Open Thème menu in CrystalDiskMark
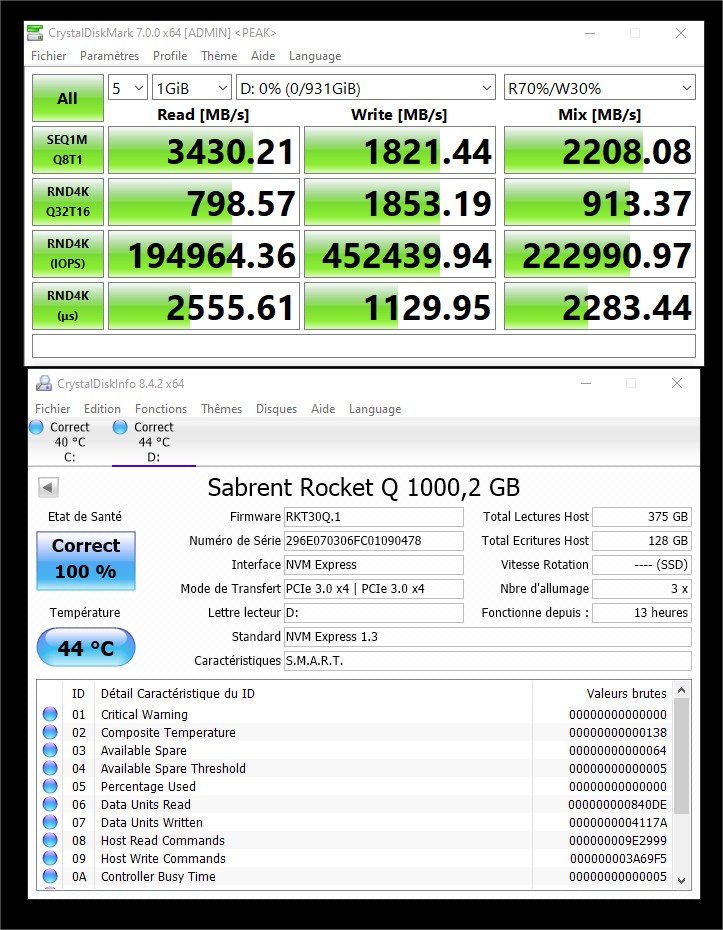723x930 pixels. (219, 56)
